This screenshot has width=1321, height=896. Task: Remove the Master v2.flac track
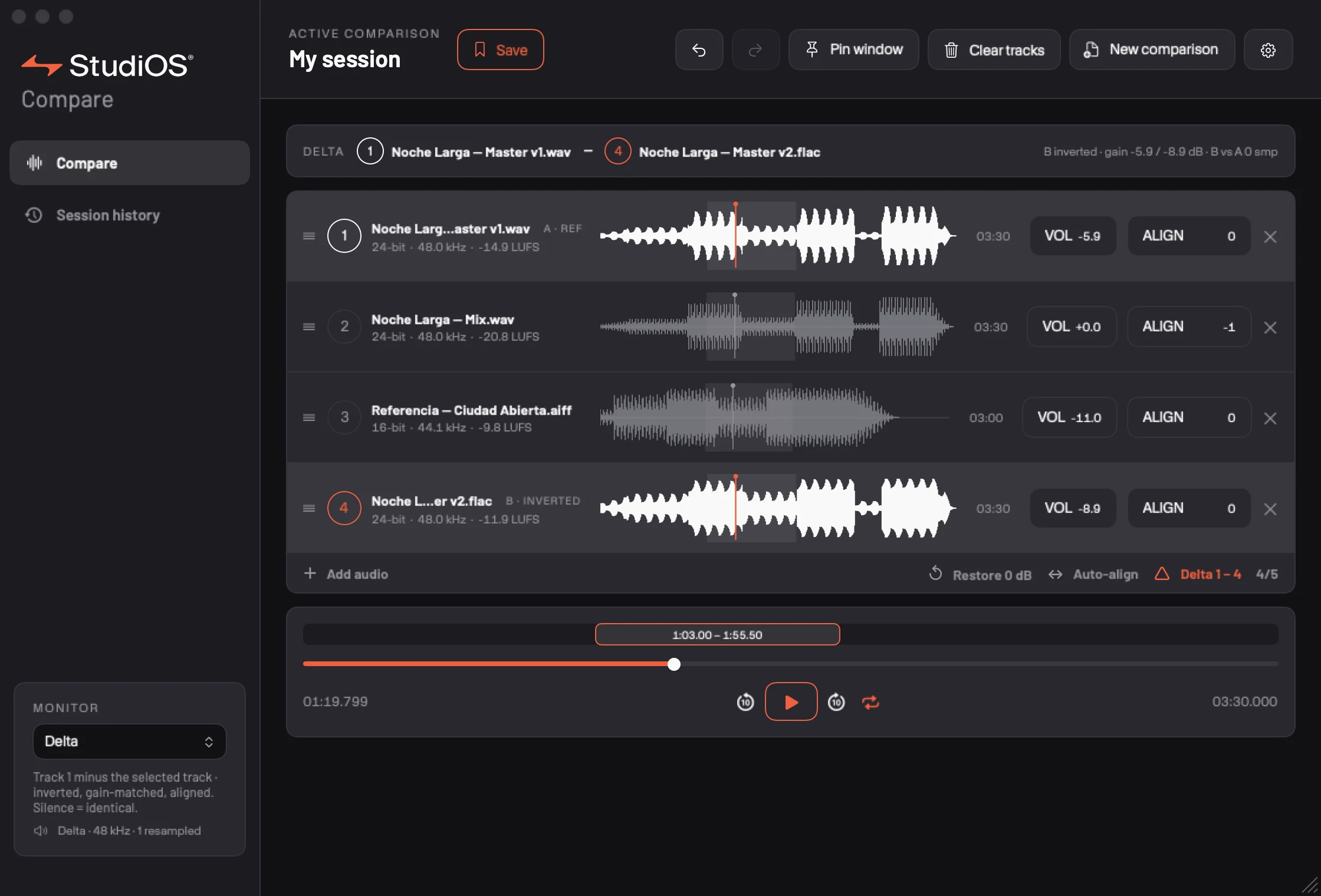[1270, 509]
